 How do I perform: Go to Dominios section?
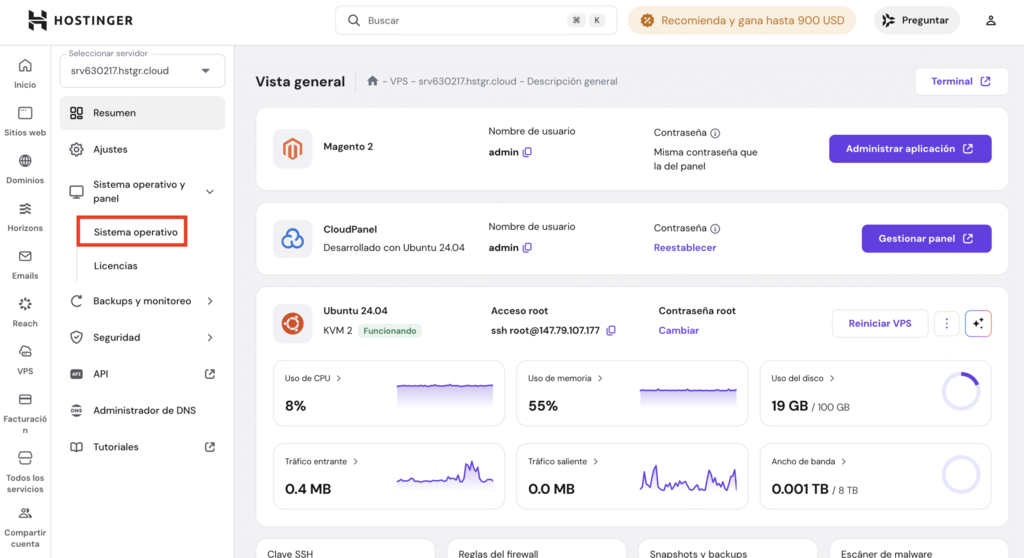point(25,169)
